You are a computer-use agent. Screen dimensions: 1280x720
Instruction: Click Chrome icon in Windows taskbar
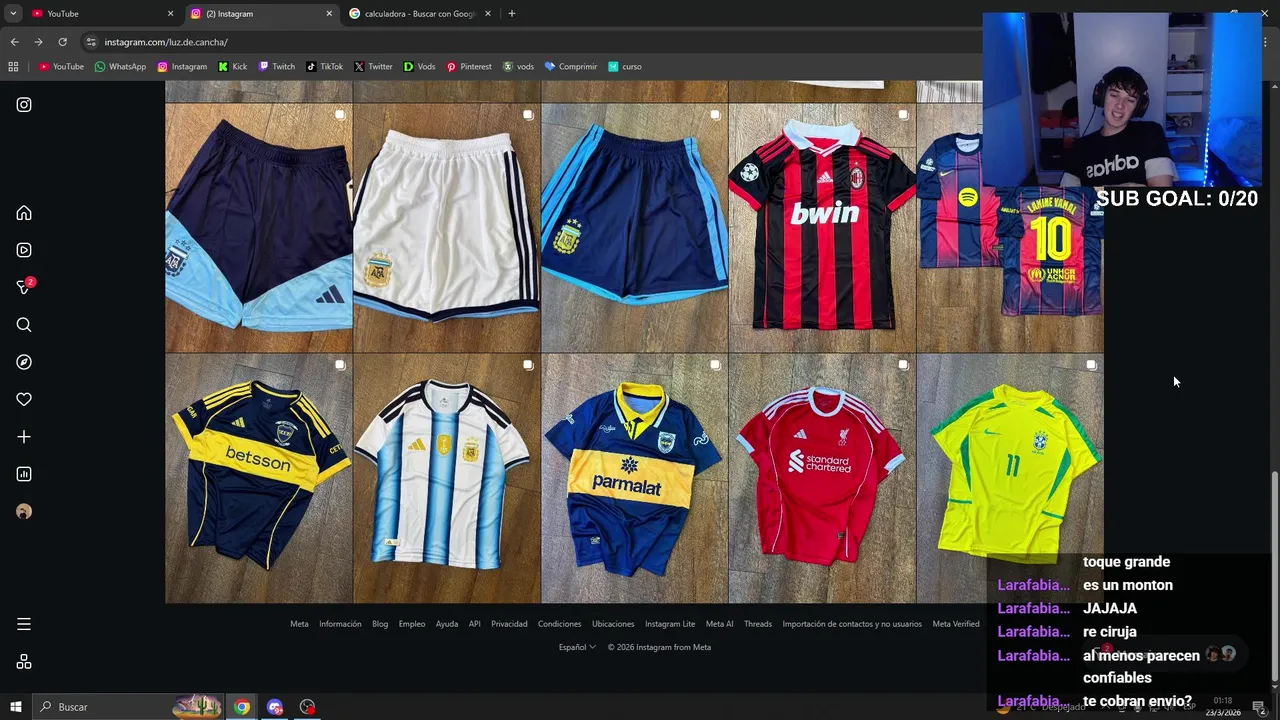point(242,707)
